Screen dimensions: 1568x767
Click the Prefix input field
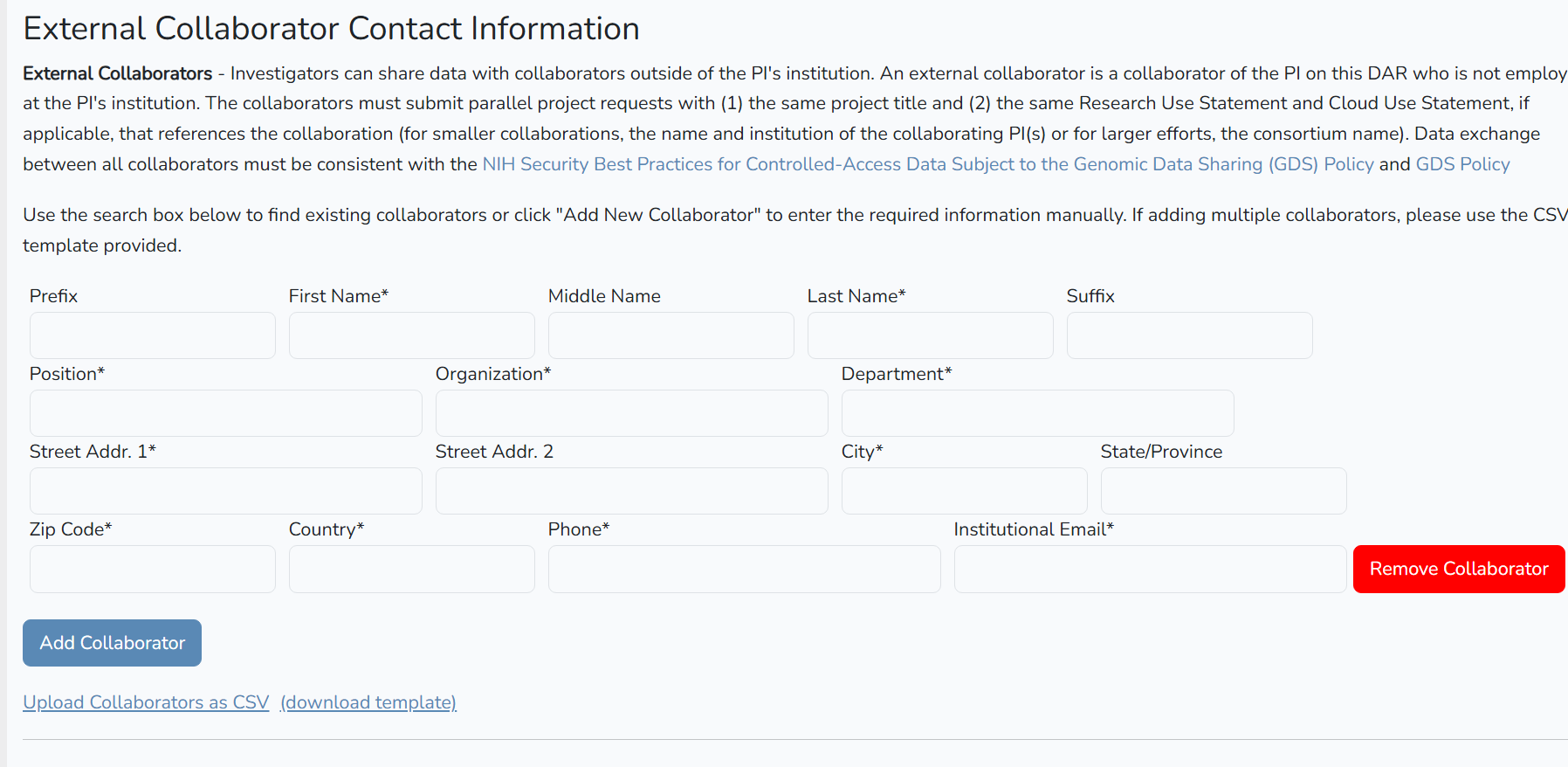tap(153, 335)
